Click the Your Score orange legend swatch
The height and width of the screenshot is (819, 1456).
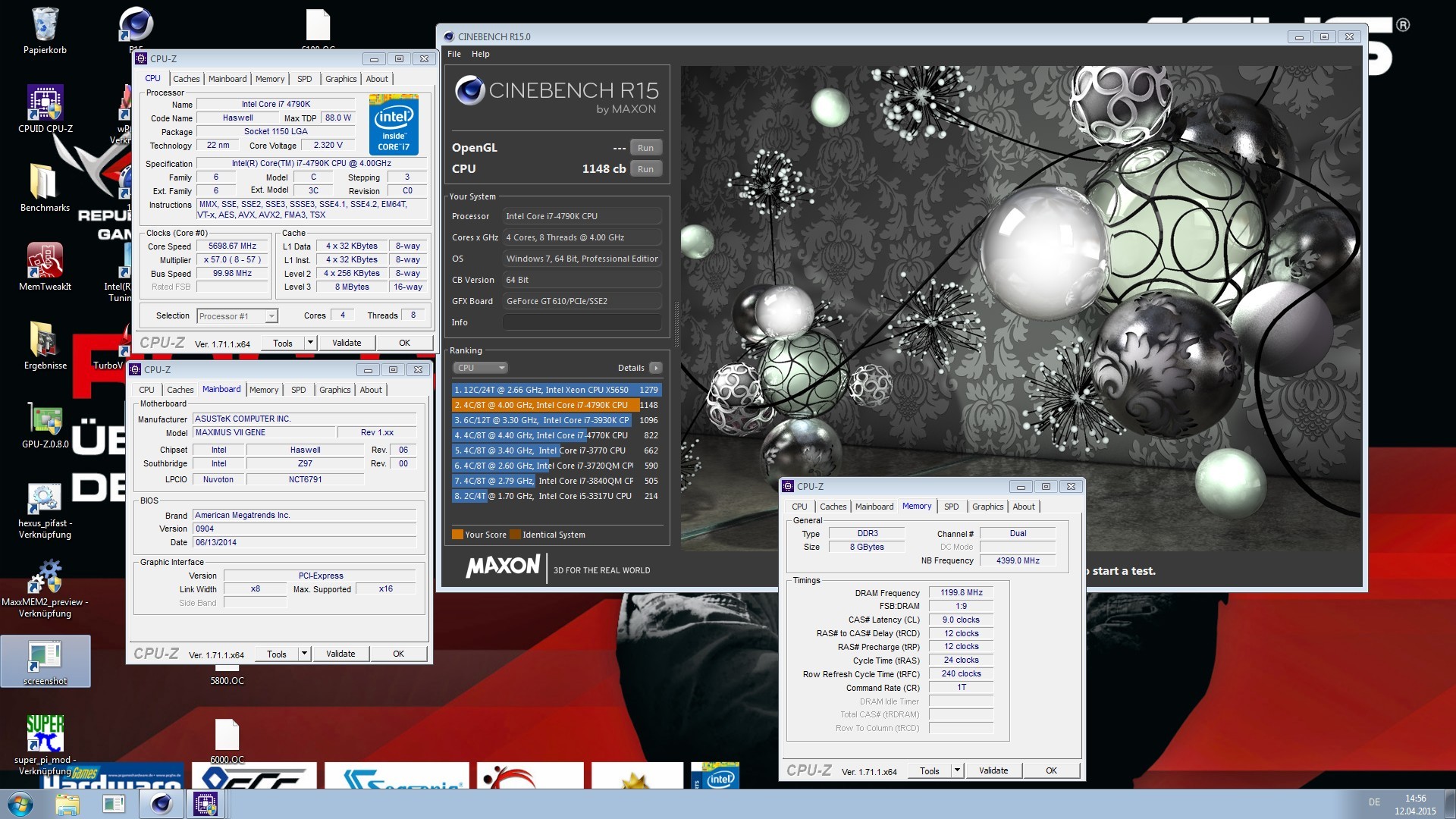[x=457, y=535]
